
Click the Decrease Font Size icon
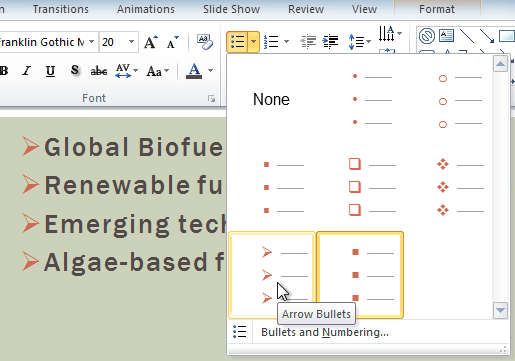point(173,42)
